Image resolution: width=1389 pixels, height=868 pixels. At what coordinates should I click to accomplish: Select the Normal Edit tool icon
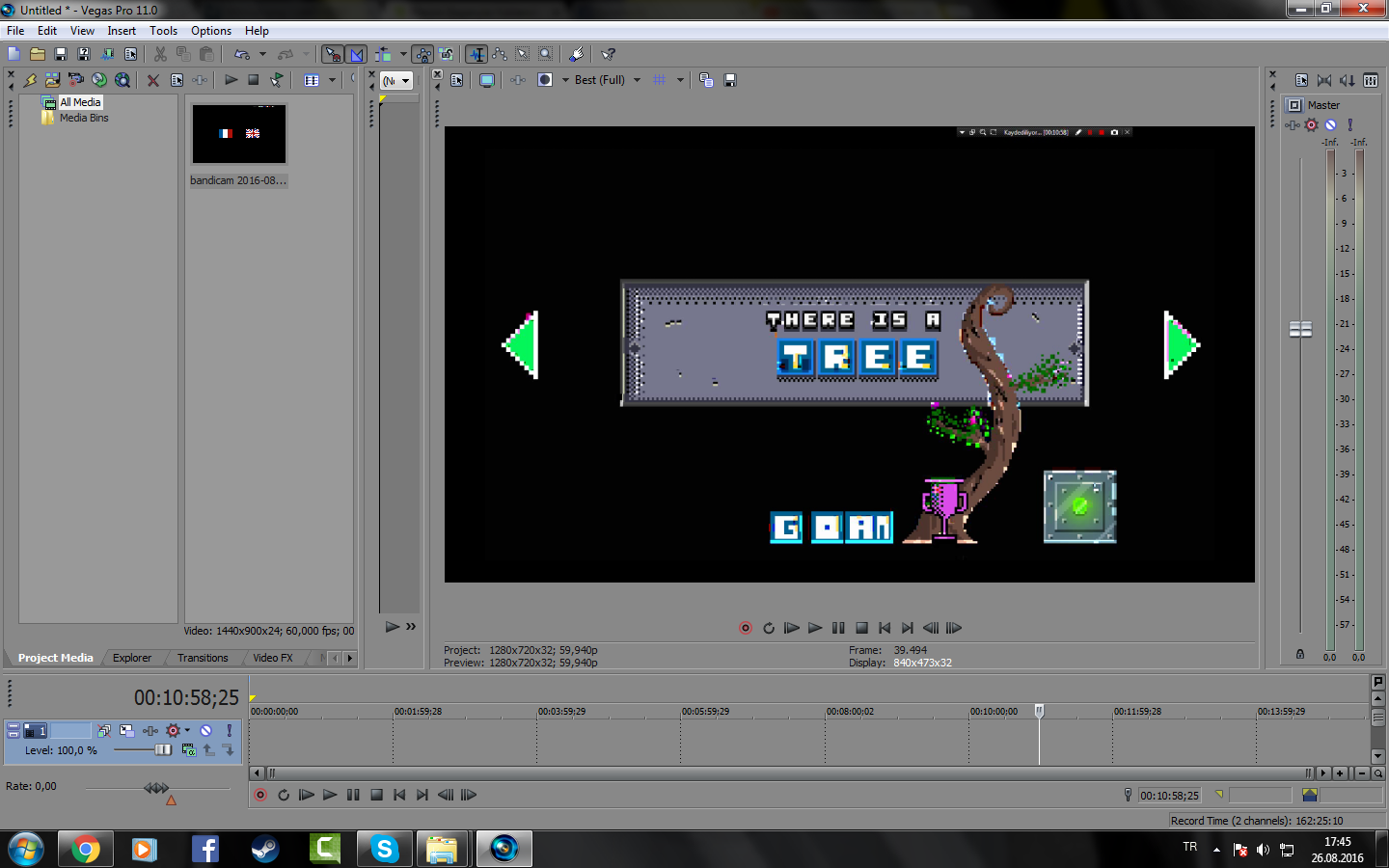[x=477, y=55]
